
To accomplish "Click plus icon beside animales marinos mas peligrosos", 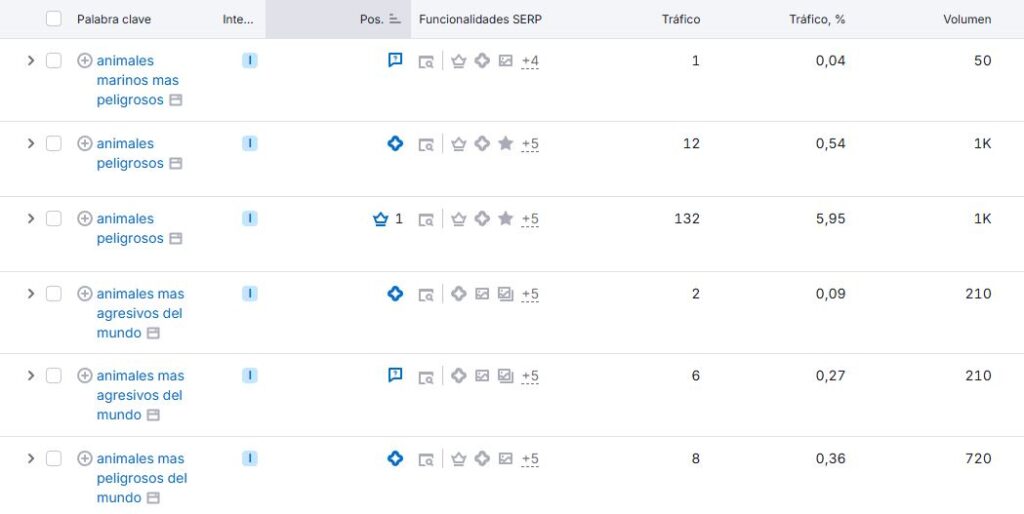I will pyautogui.click(x=85, y=61).
